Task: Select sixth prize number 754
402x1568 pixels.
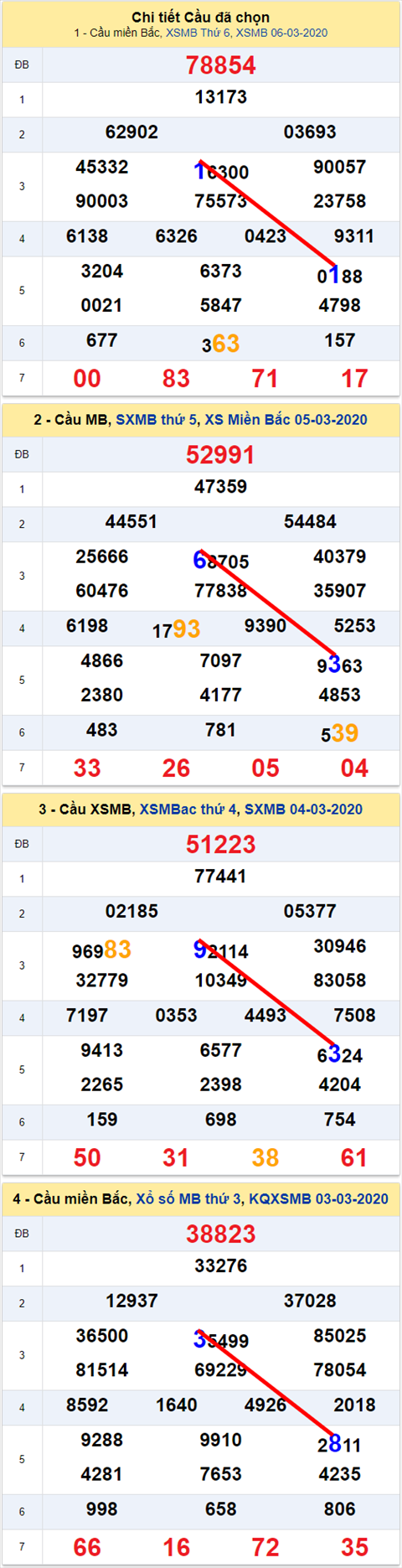Action: coord(340,1120)
